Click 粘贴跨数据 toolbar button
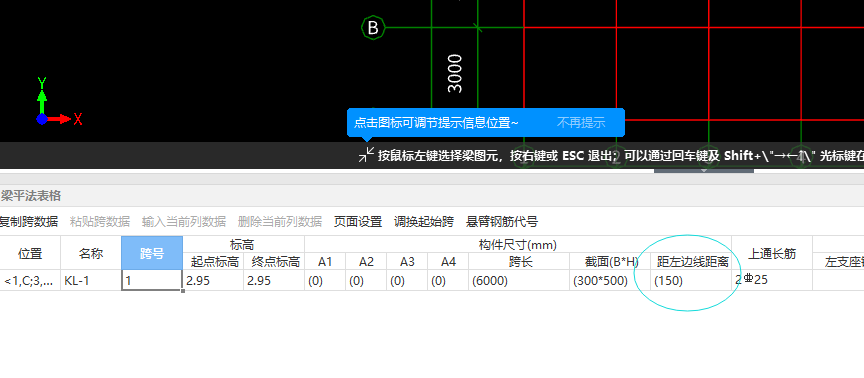Viewport: 864px width, 378px height. click(x=100, y=222)
